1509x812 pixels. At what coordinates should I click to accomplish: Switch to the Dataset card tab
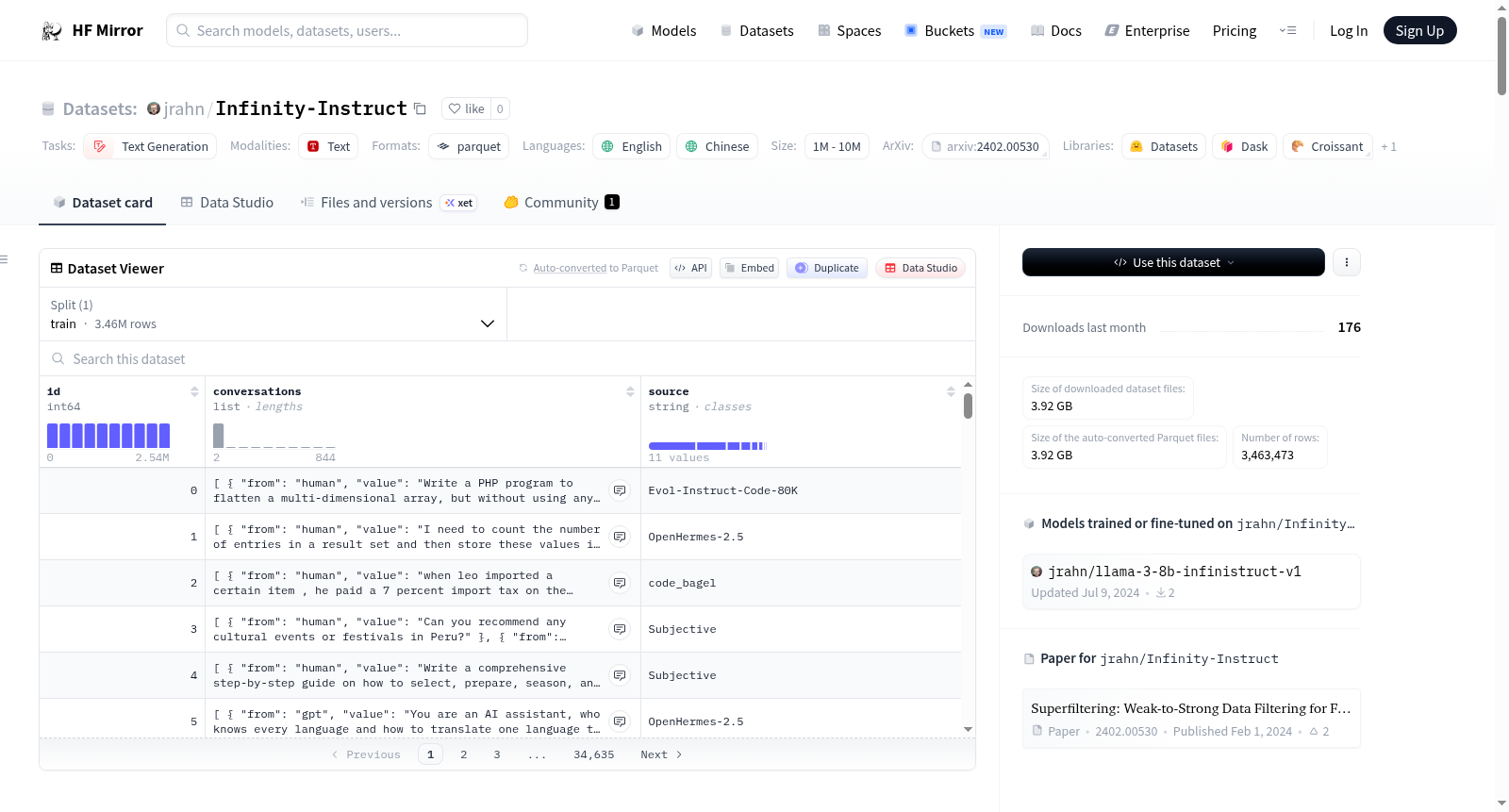tap(102, 202)
